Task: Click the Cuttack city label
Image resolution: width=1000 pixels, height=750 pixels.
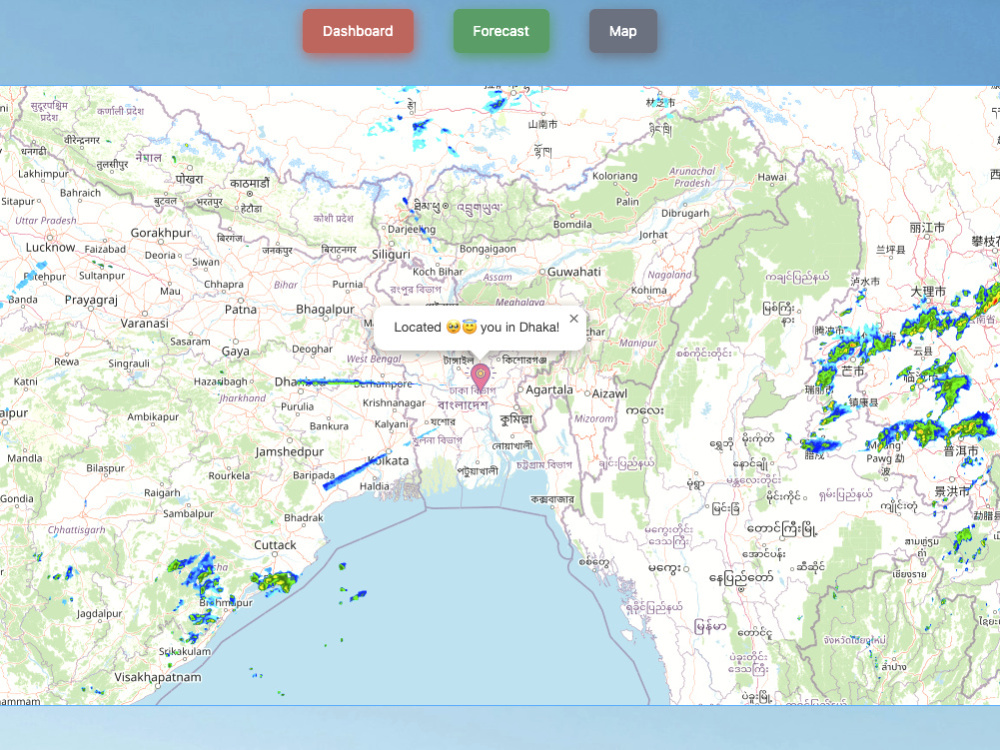Action: click(x=275, y=545)
